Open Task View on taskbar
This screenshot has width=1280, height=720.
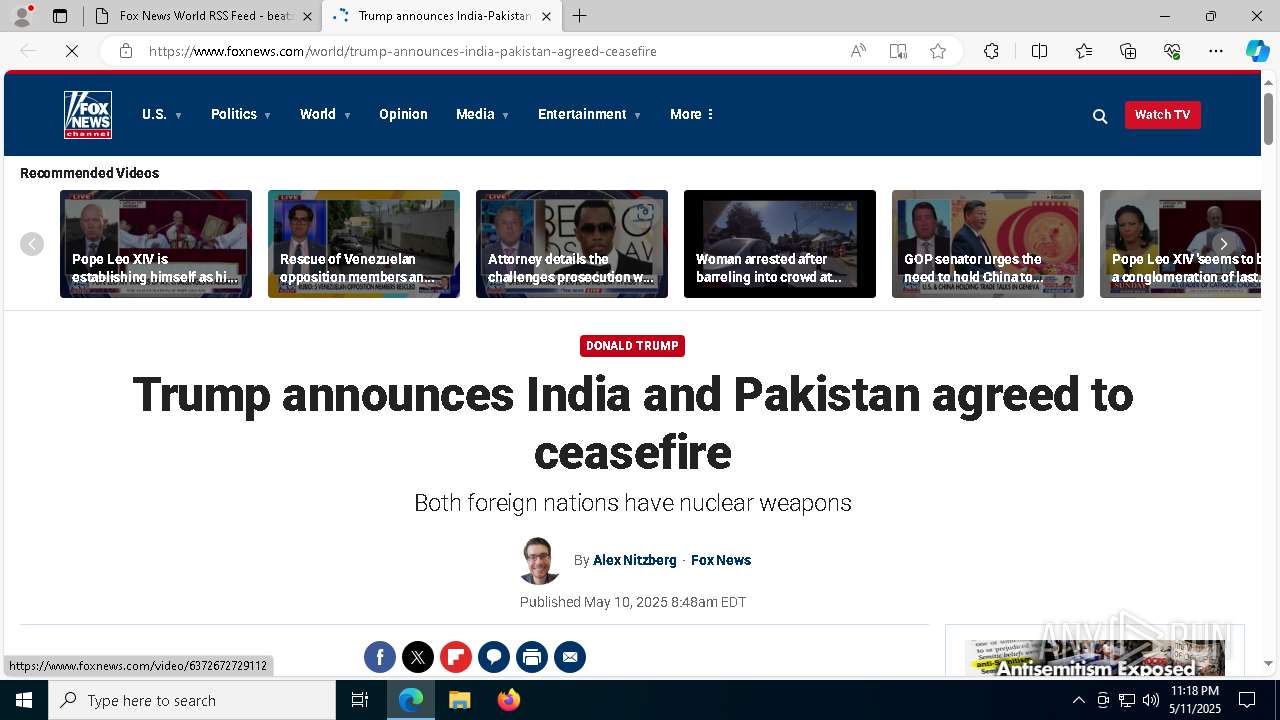360,700
